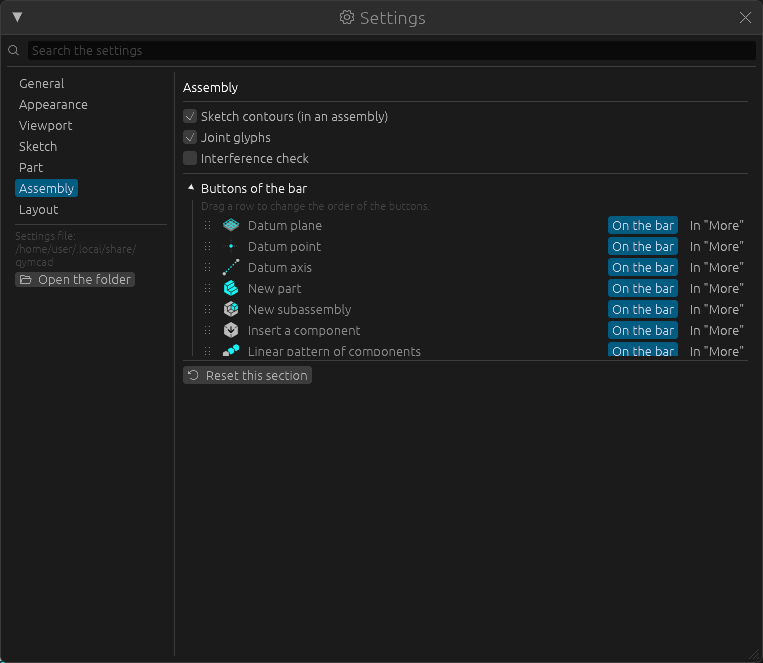The image size is (763, 663).
Task: Focus the Search the settings field
Action: (x=392, y=50)
